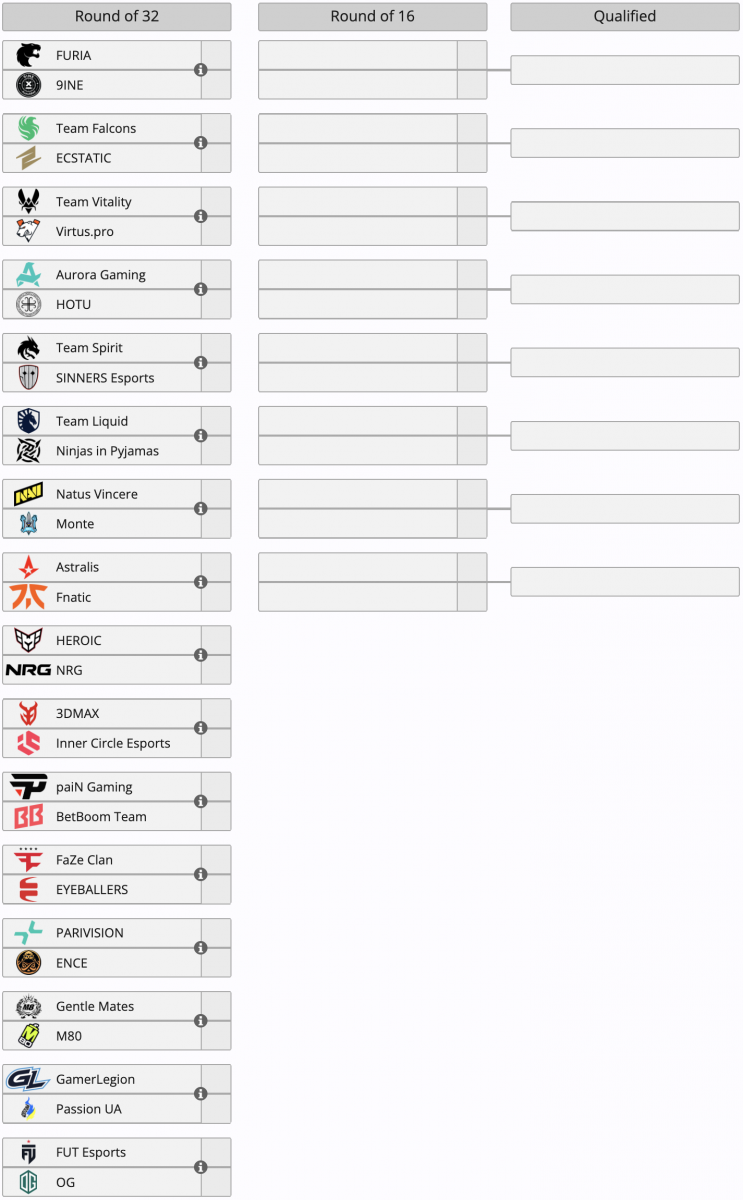Screen dimensions: 743x1200
Task: Click the first empty Qualified slot
Action: tap(625, 70)
